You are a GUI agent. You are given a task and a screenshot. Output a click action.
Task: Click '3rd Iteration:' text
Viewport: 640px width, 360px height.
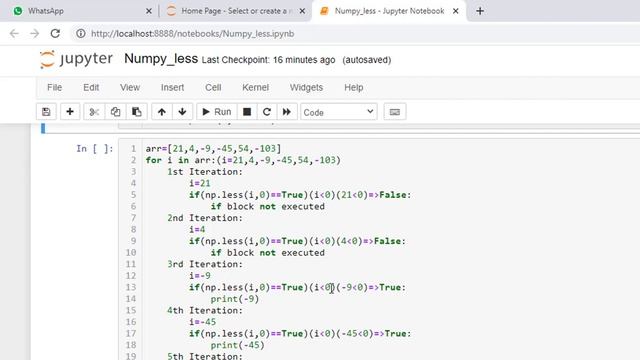click(205, 264)
